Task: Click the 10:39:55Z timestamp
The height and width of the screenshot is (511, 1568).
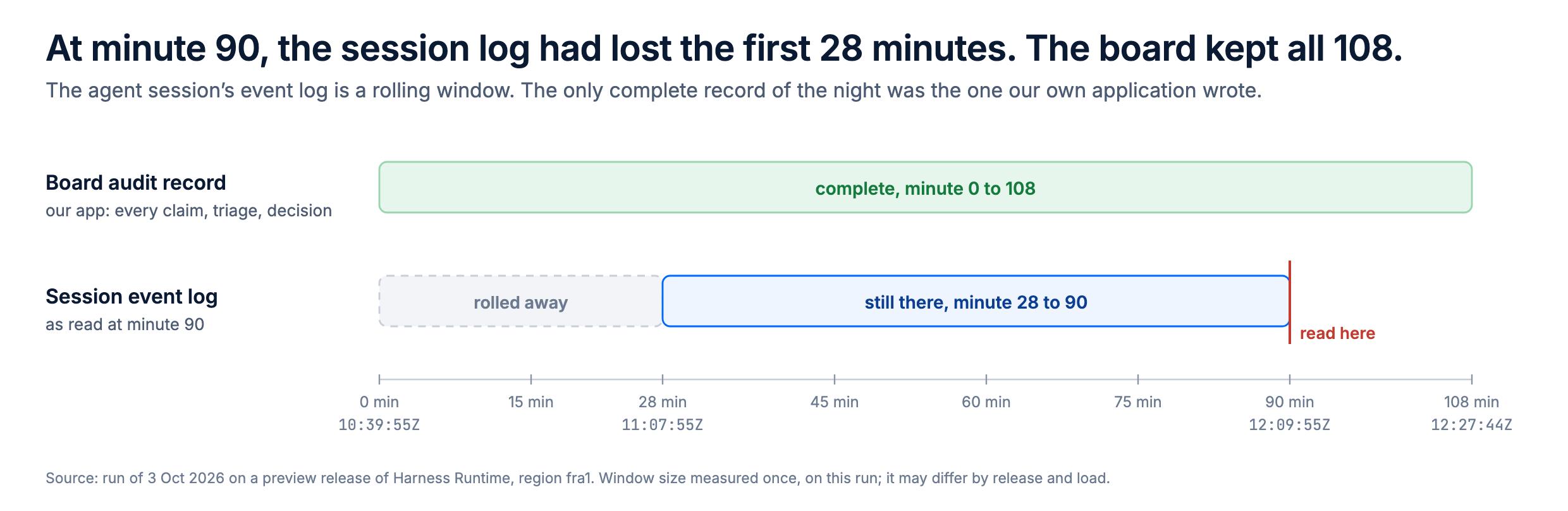Action: point(379,425)
